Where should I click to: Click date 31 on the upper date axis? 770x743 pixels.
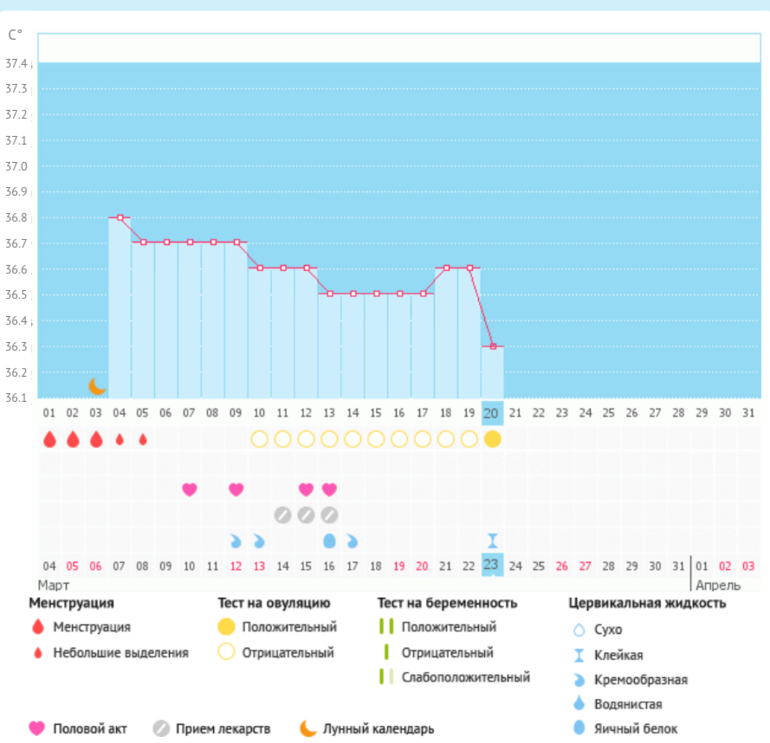(748, 412)
